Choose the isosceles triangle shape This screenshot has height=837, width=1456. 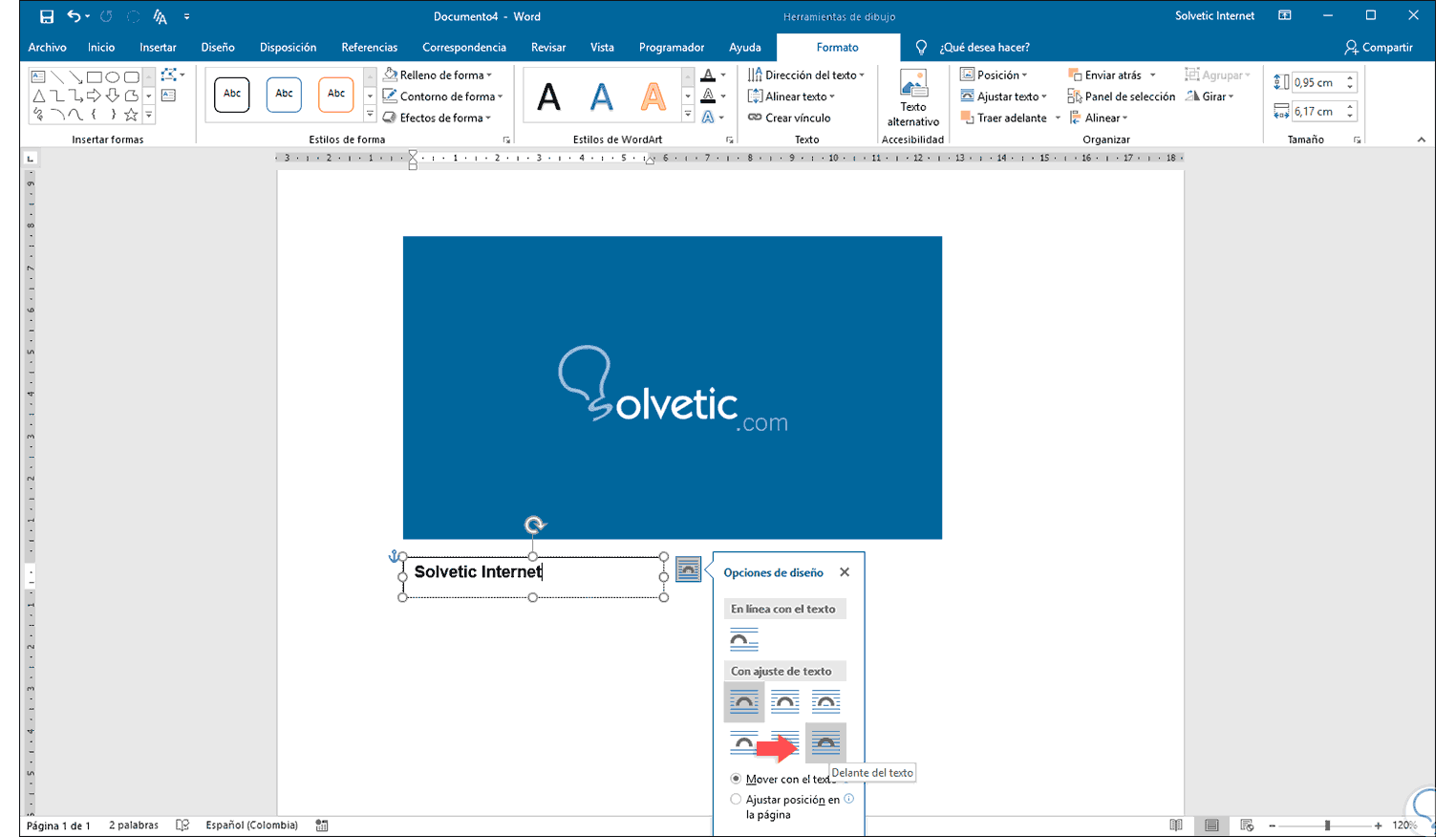(x=38, y=96)
